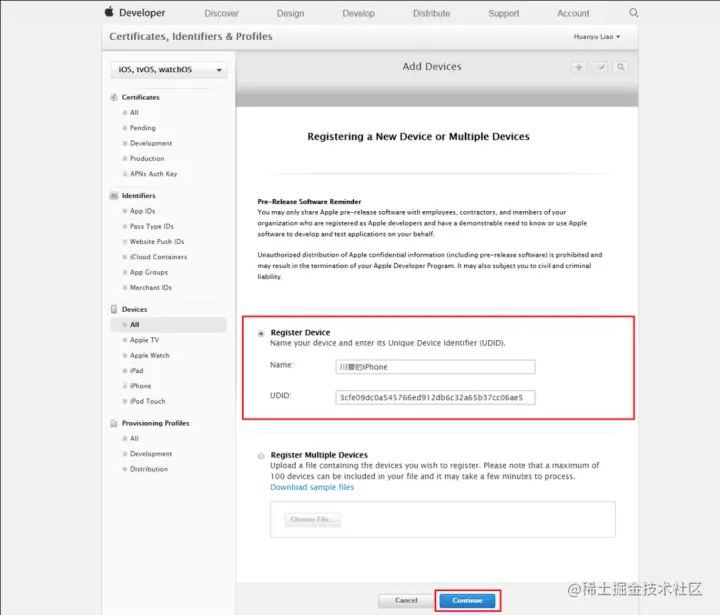Click the device search icon in header

pyautogui.click(x=620, y=68)
